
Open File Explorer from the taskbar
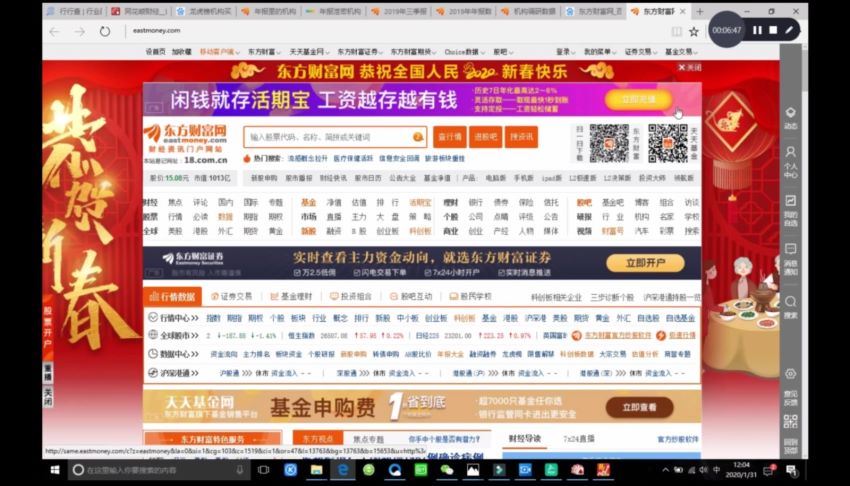317,470
